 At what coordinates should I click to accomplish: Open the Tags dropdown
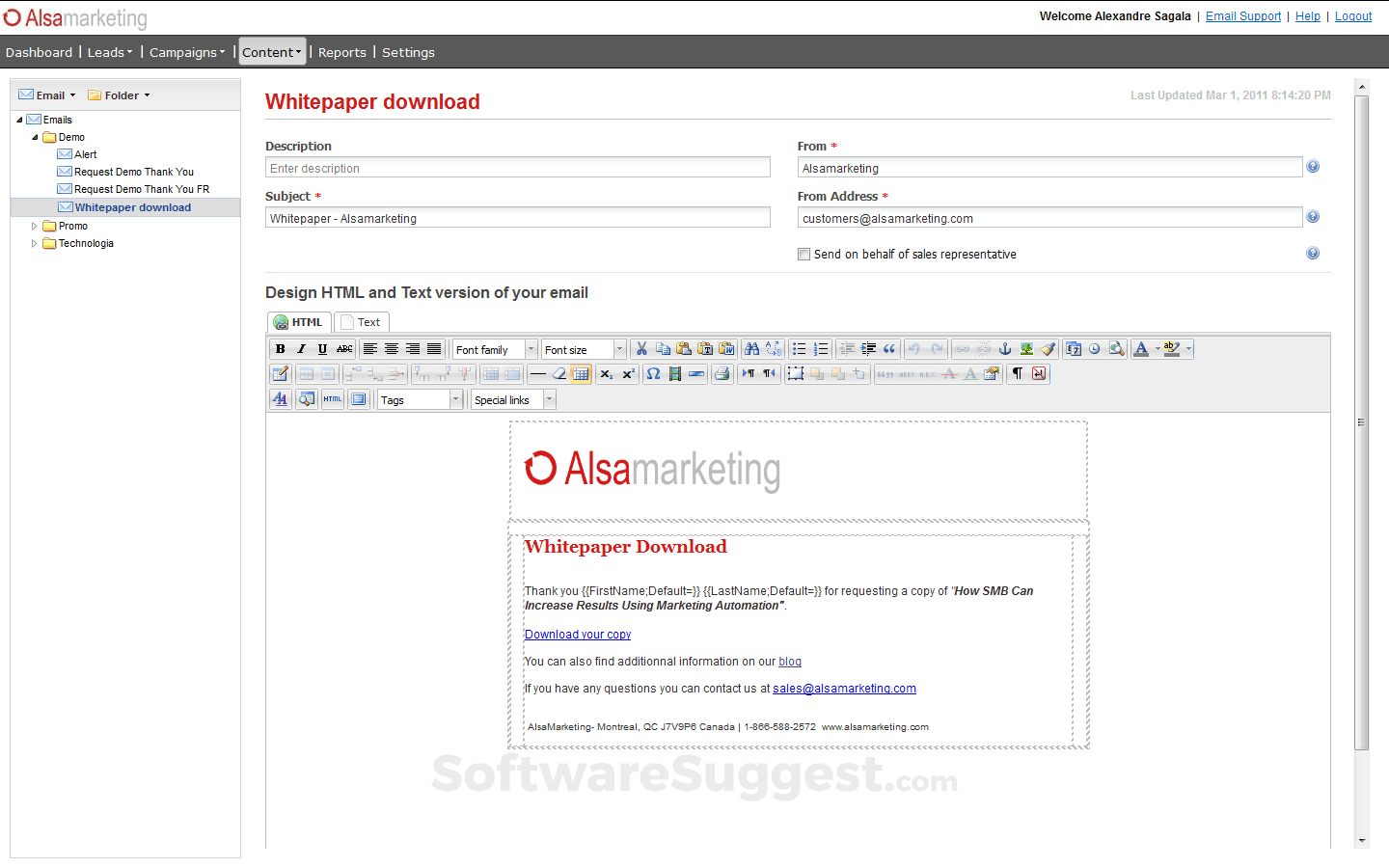tap(420, 399)
